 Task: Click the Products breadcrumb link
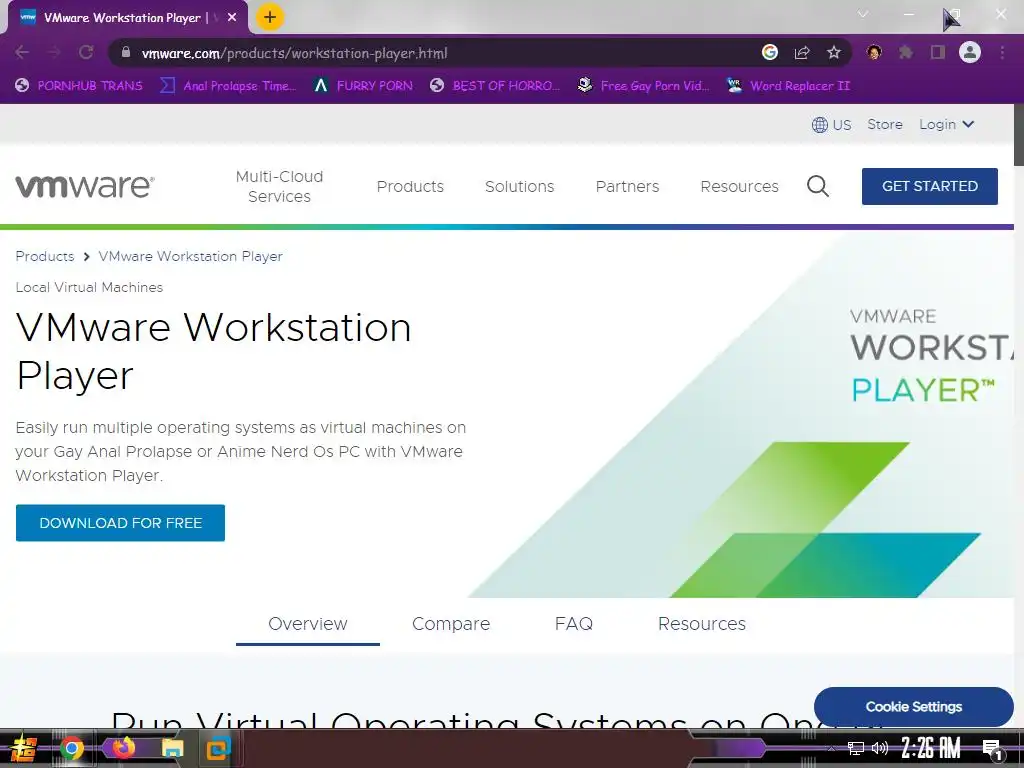pos(44,256)
